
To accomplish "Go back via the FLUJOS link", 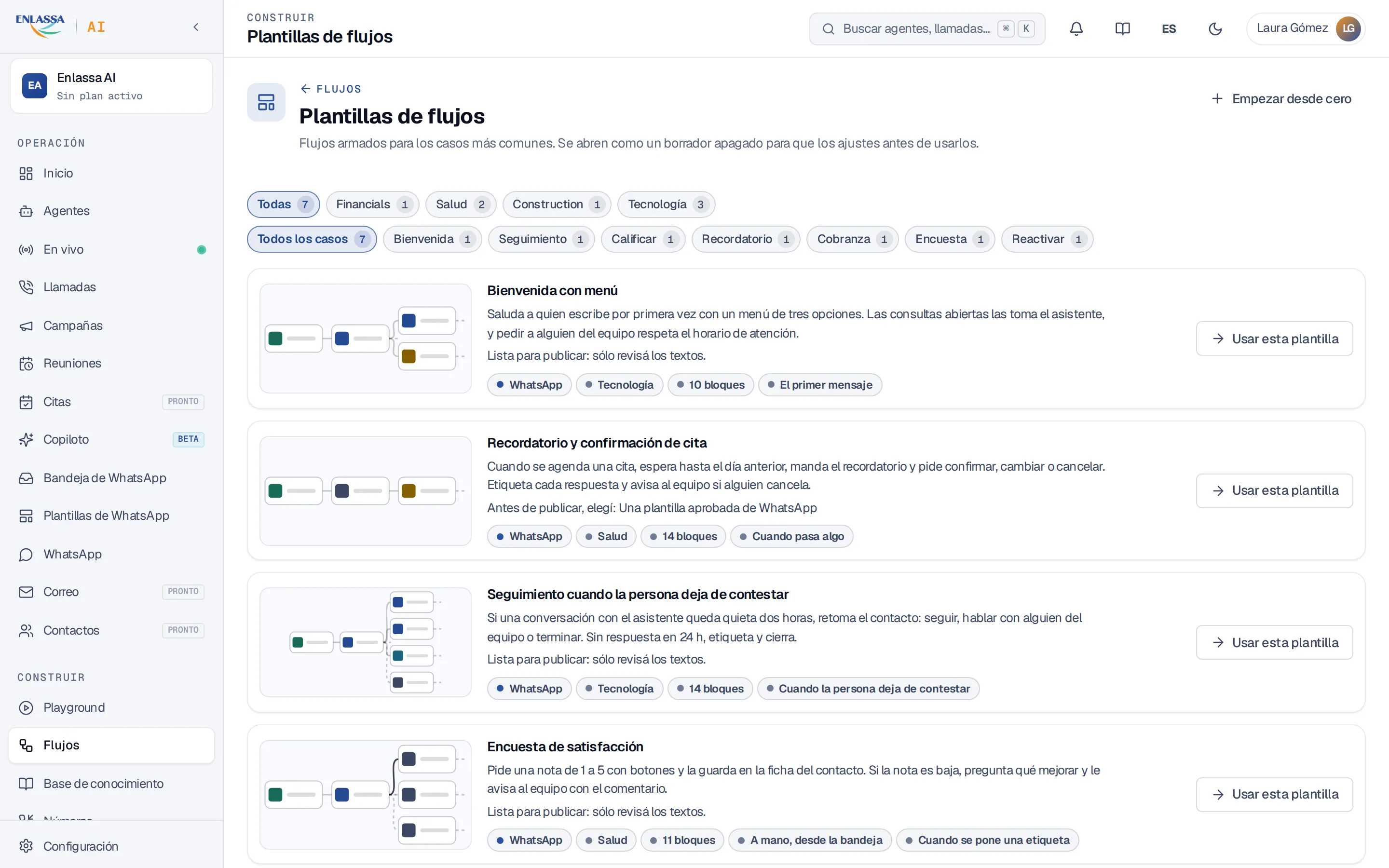I will click(x=330, y=89).
